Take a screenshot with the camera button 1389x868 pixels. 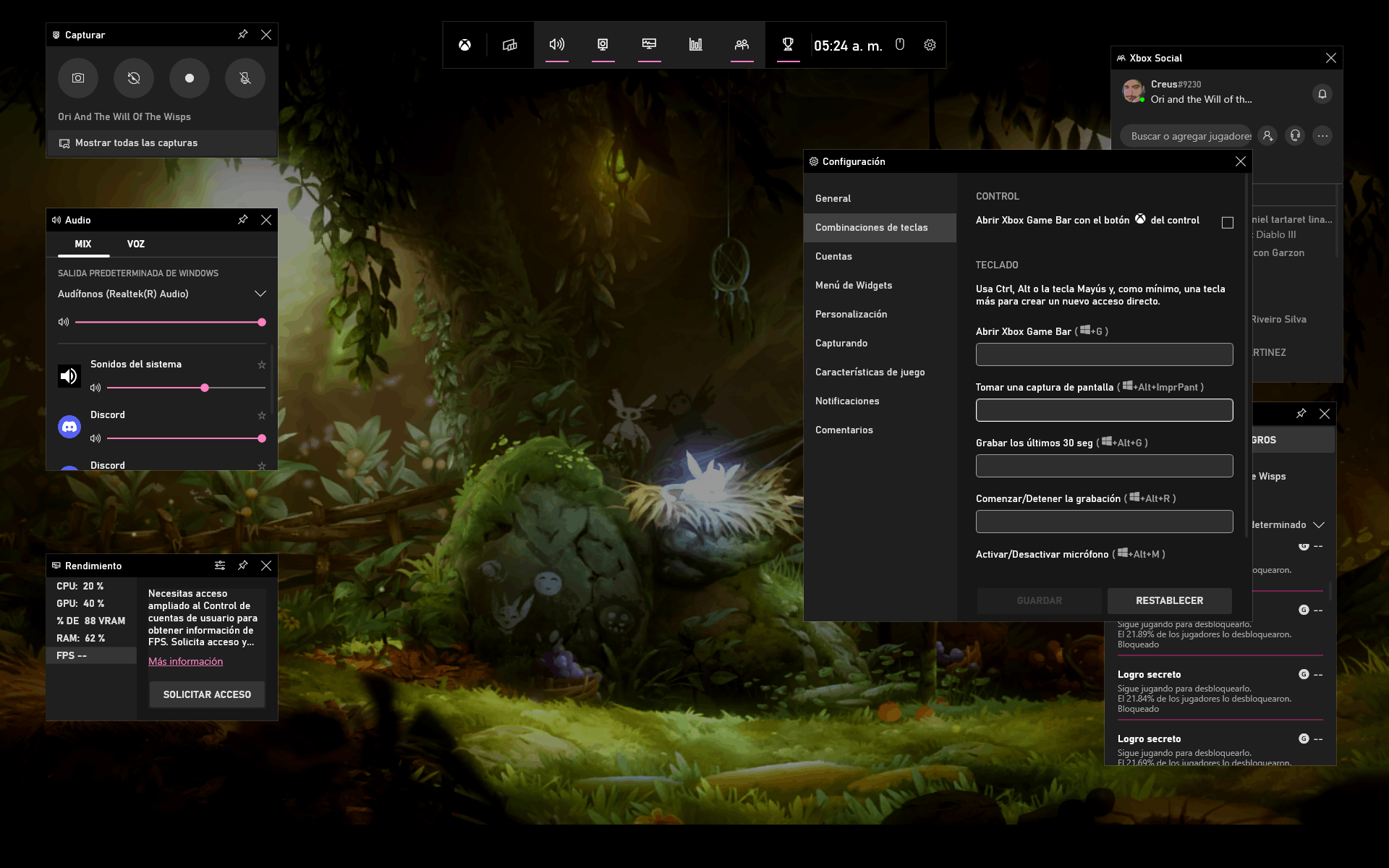coord(78,78)
